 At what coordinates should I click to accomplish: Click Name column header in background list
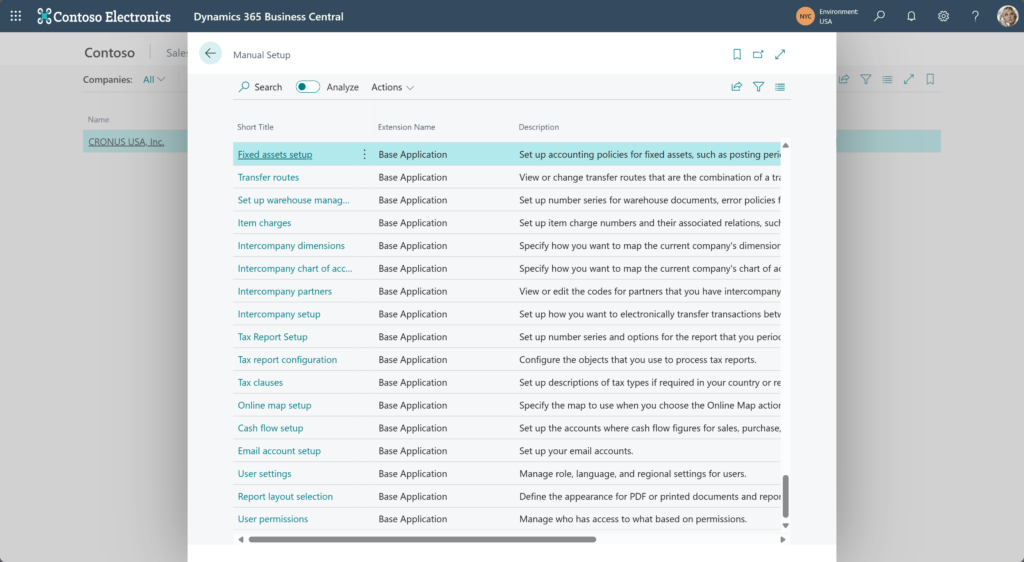99,119
